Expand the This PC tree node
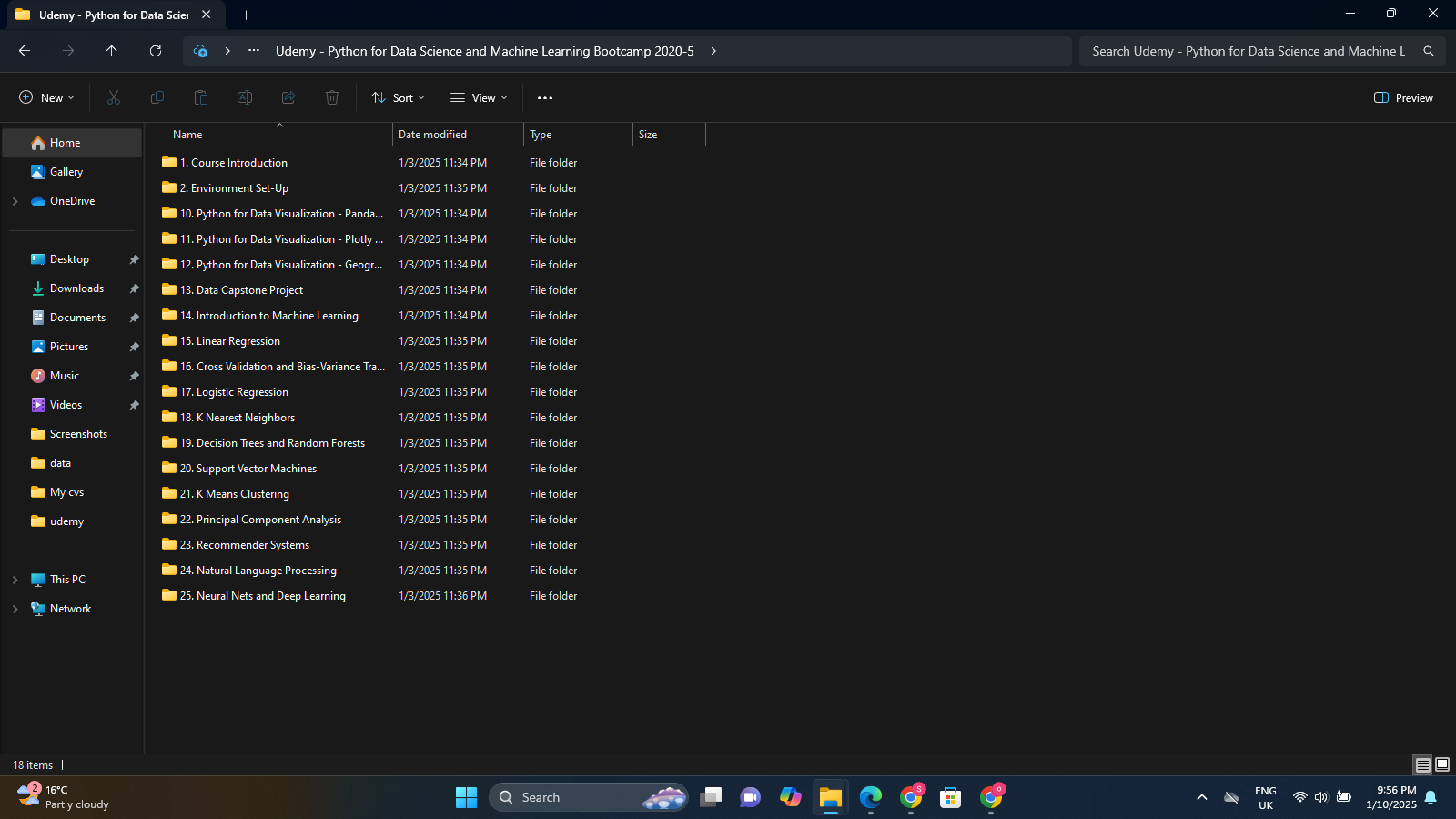 pos(15,580)
